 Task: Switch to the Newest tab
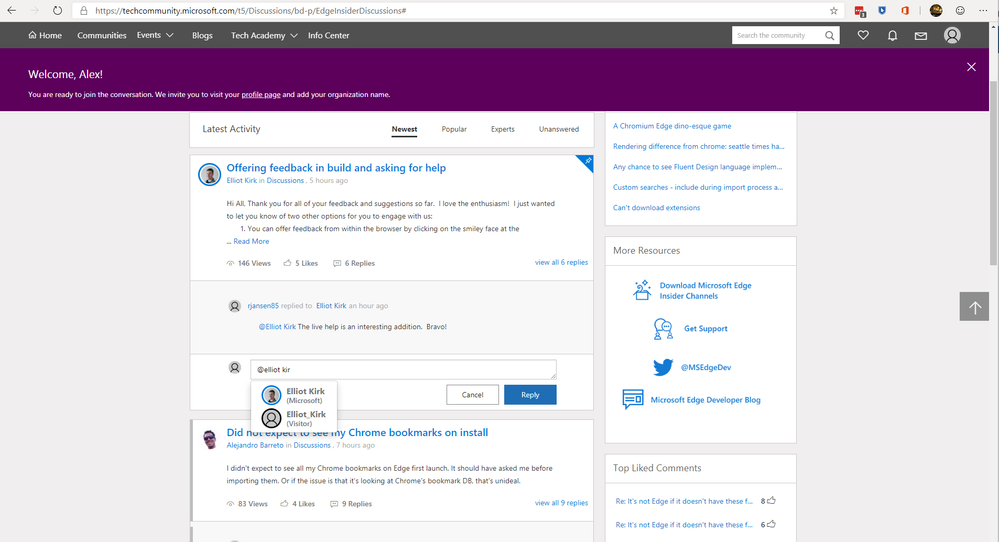(404, 129)
